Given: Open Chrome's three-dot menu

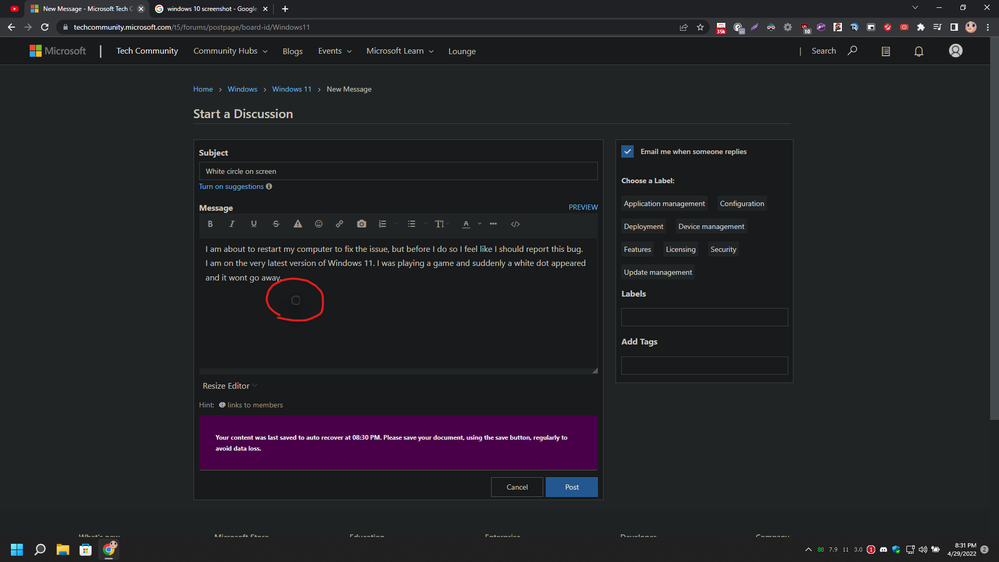Looking at the screenshot, I should 988,27.
